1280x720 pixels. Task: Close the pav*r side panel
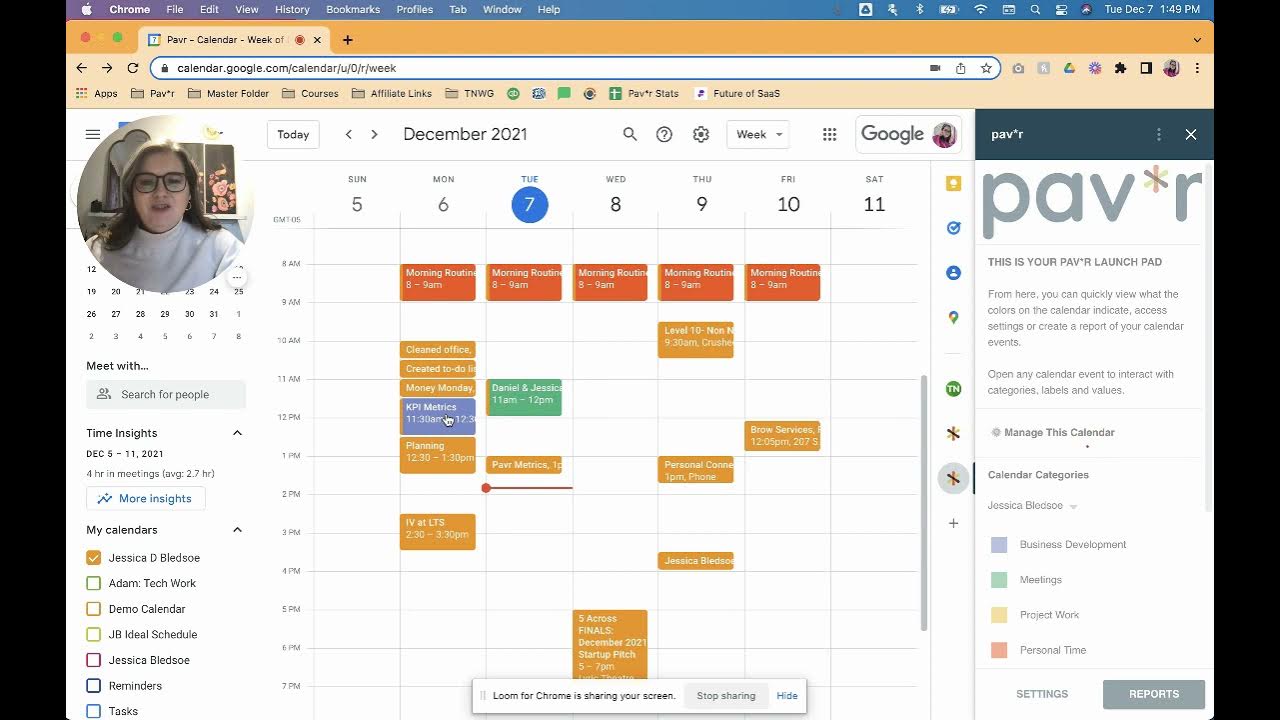(1191, 134)
